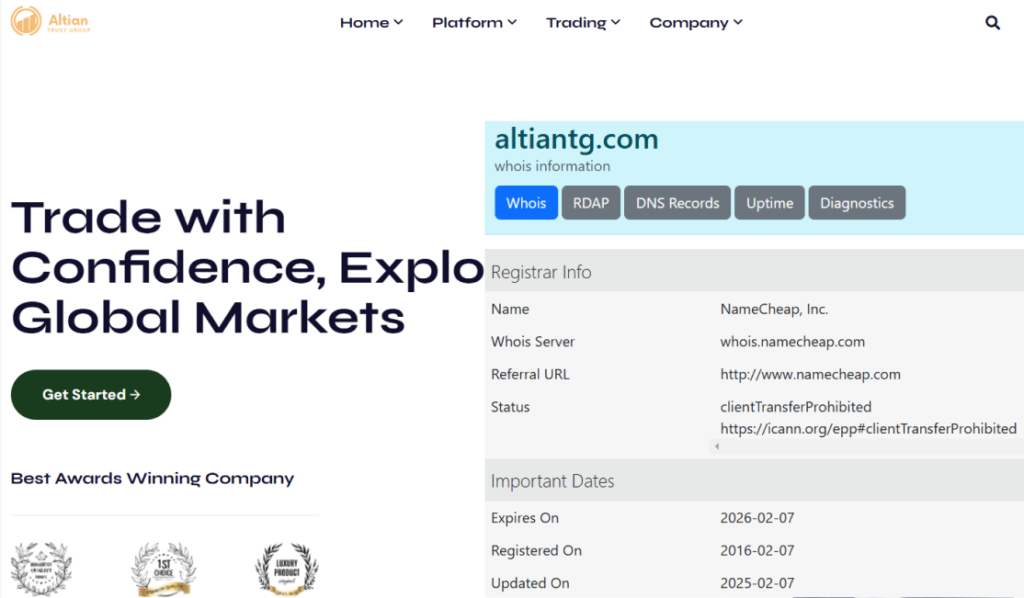The image size is (1024, 598).
Task: Expand the Platform menu dropdown
Action: pos(474,23)
